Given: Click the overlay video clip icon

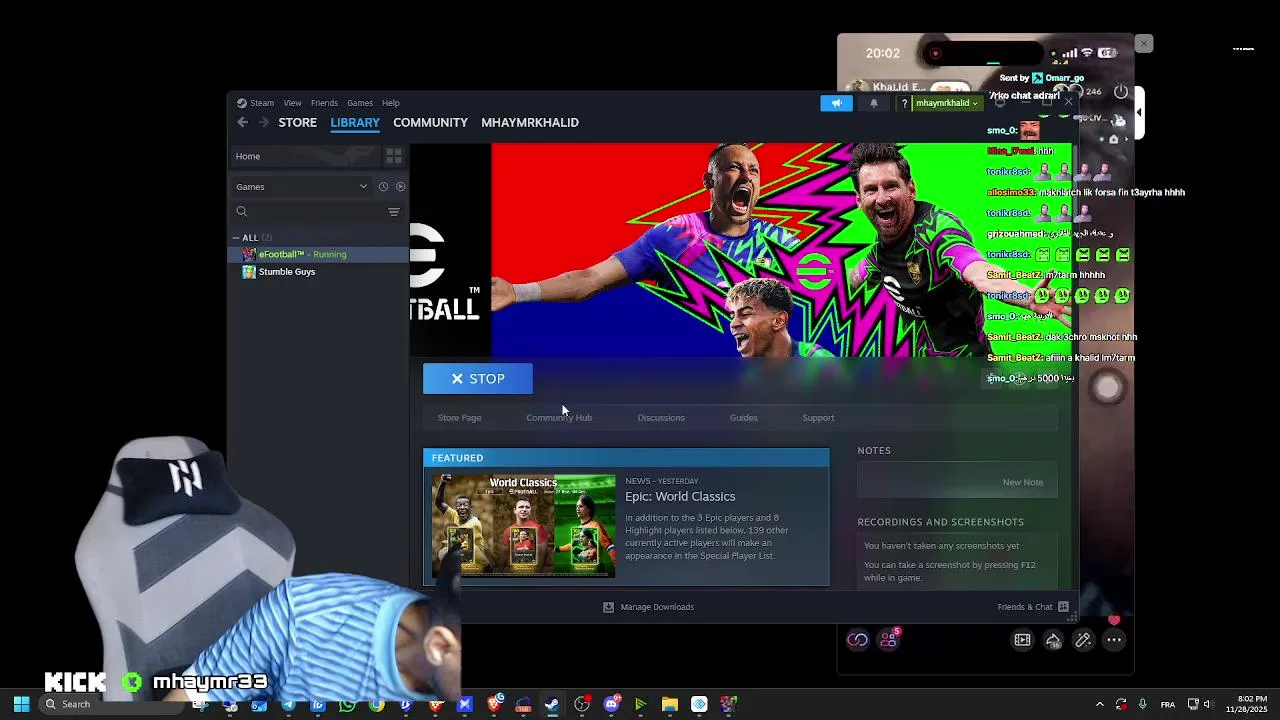Looking at the screenshot, I should tap(1022, 640).
